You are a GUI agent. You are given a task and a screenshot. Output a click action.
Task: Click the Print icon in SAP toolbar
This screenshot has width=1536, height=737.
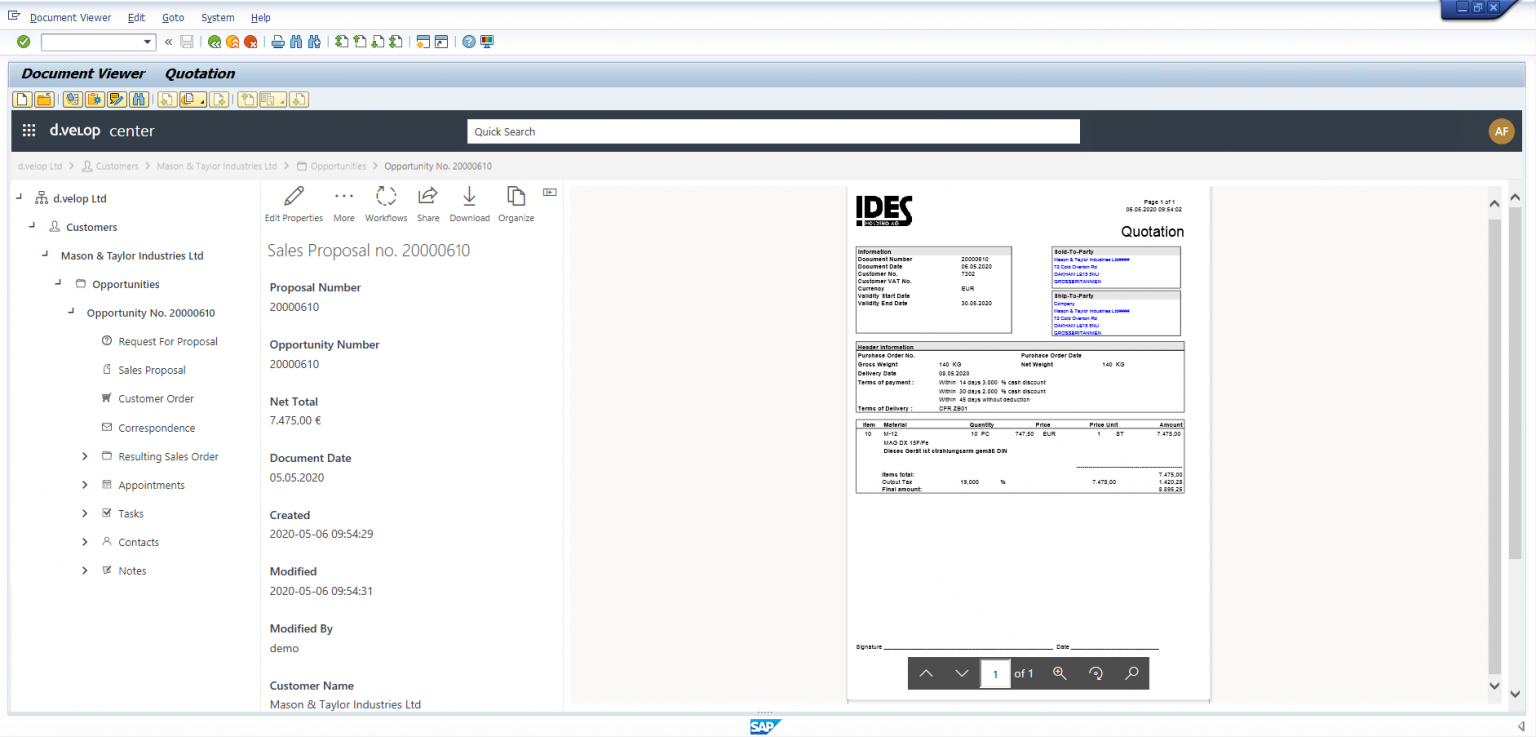click(x=278, y=42)
